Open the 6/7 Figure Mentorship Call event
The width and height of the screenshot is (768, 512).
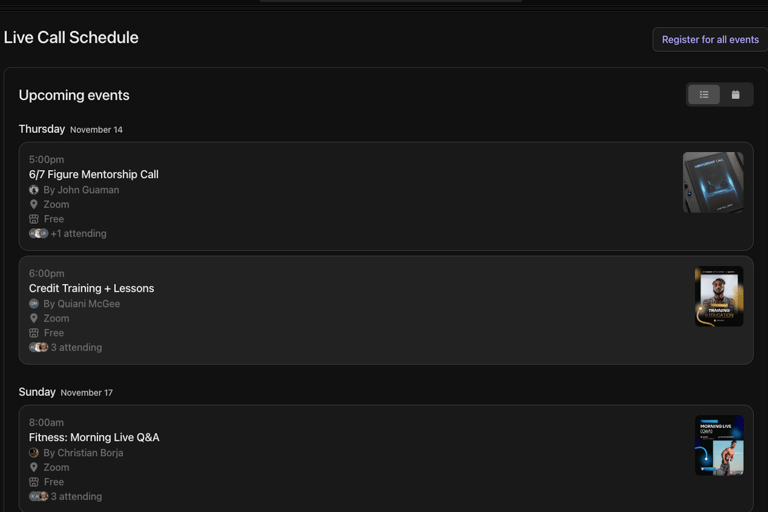[94, 174]
